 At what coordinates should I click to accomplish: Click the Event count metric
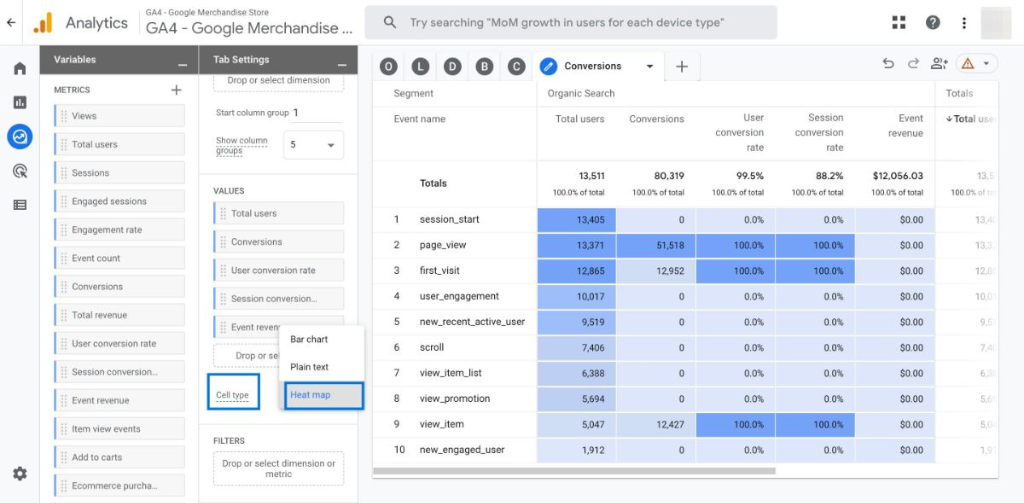(120, 258)
